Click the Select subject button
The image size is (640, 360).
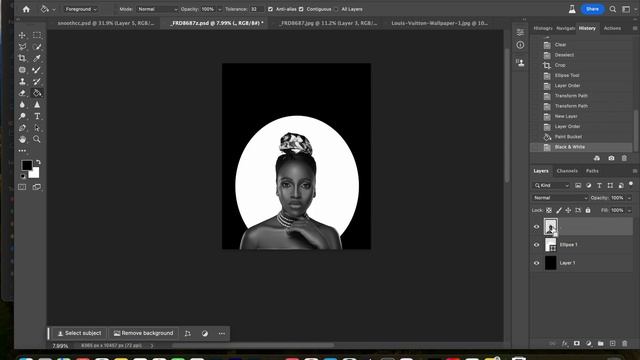click(79, 333)
